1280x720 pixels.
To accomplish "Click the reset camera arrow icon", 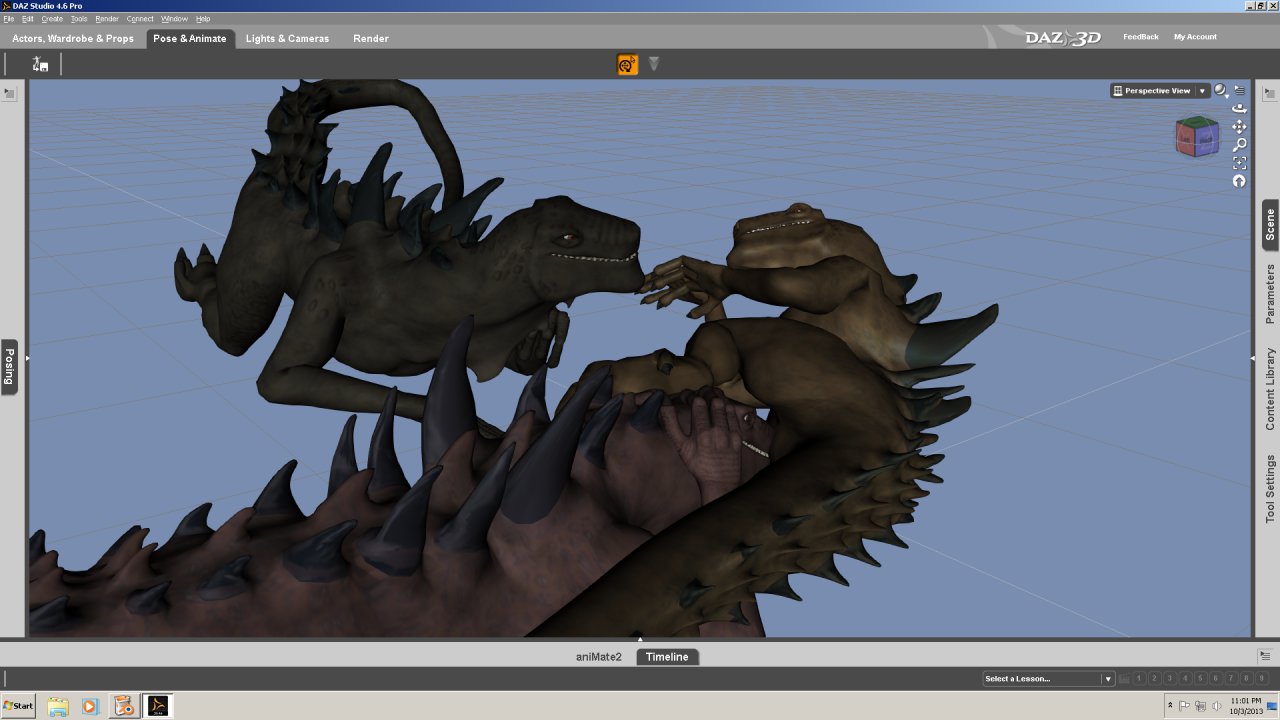I will tap(1239, 181).
